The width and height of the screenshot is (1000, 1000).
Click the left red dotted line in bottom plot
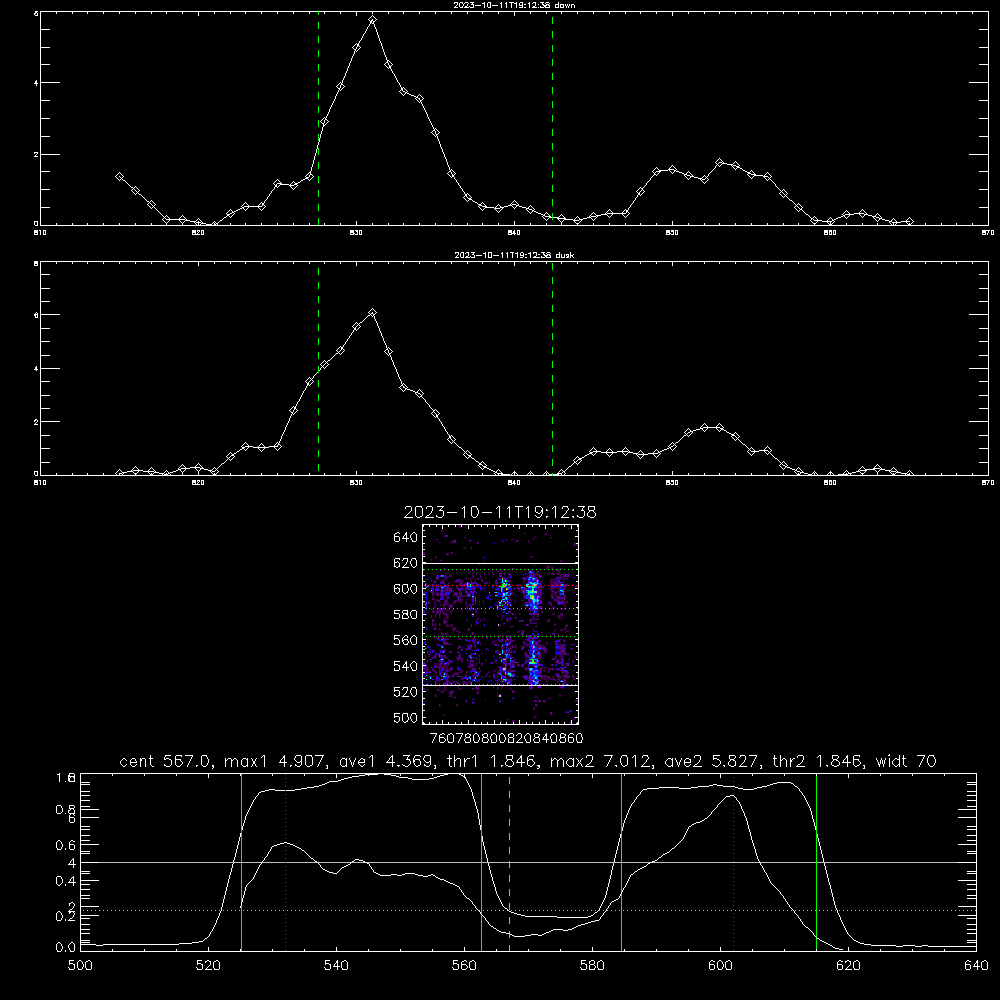pyautogui.click(x=285, y=862)
